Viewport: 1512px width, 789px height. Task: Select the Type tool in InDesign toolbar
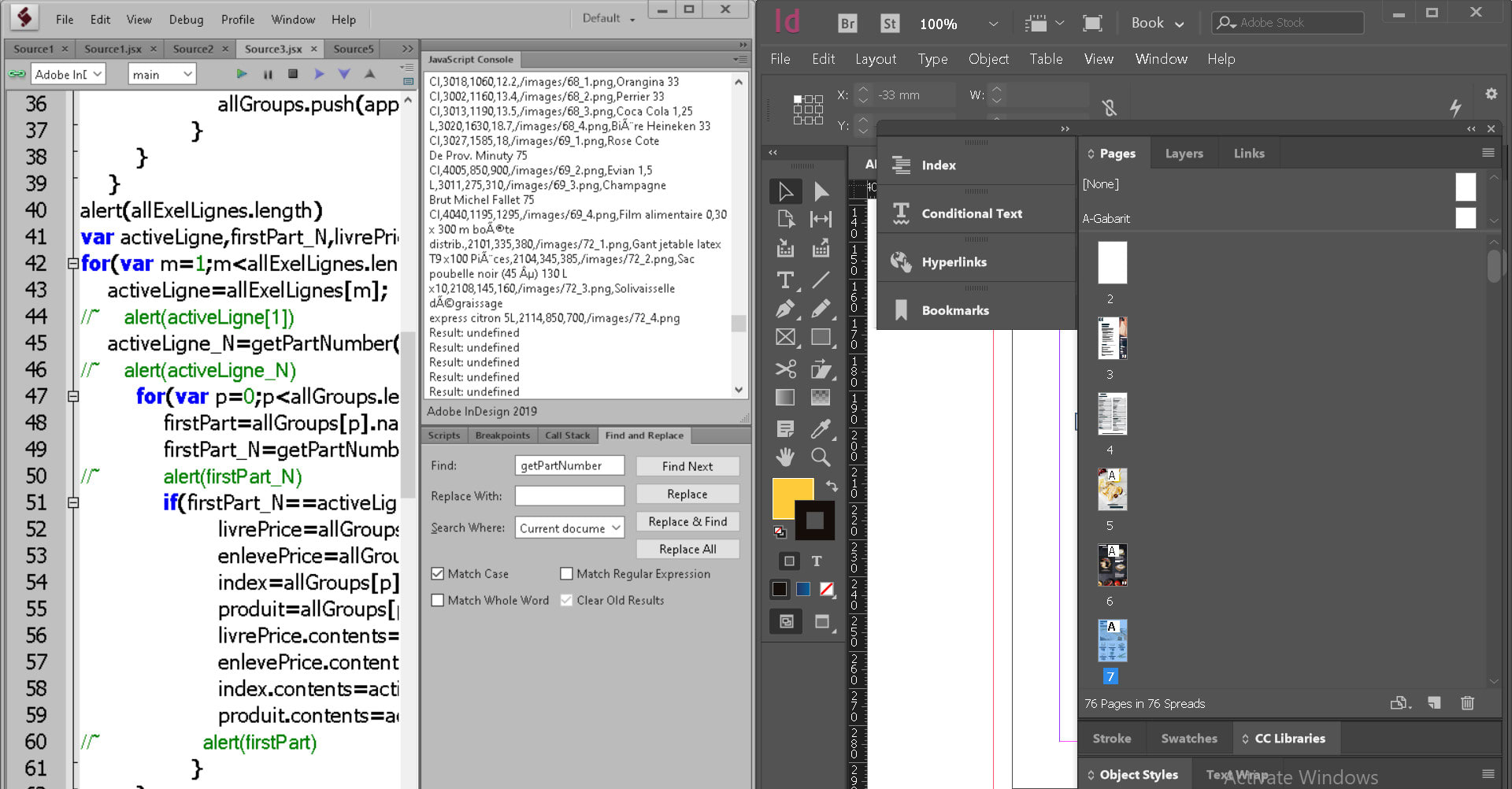pyautogui.click(x=785, y=280)
